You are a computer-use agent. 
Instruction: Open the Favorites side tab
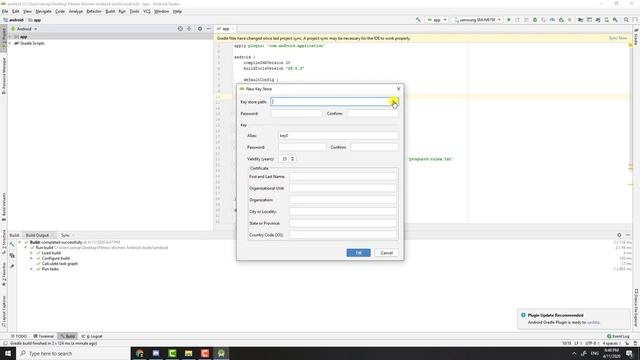click(4, 273)
